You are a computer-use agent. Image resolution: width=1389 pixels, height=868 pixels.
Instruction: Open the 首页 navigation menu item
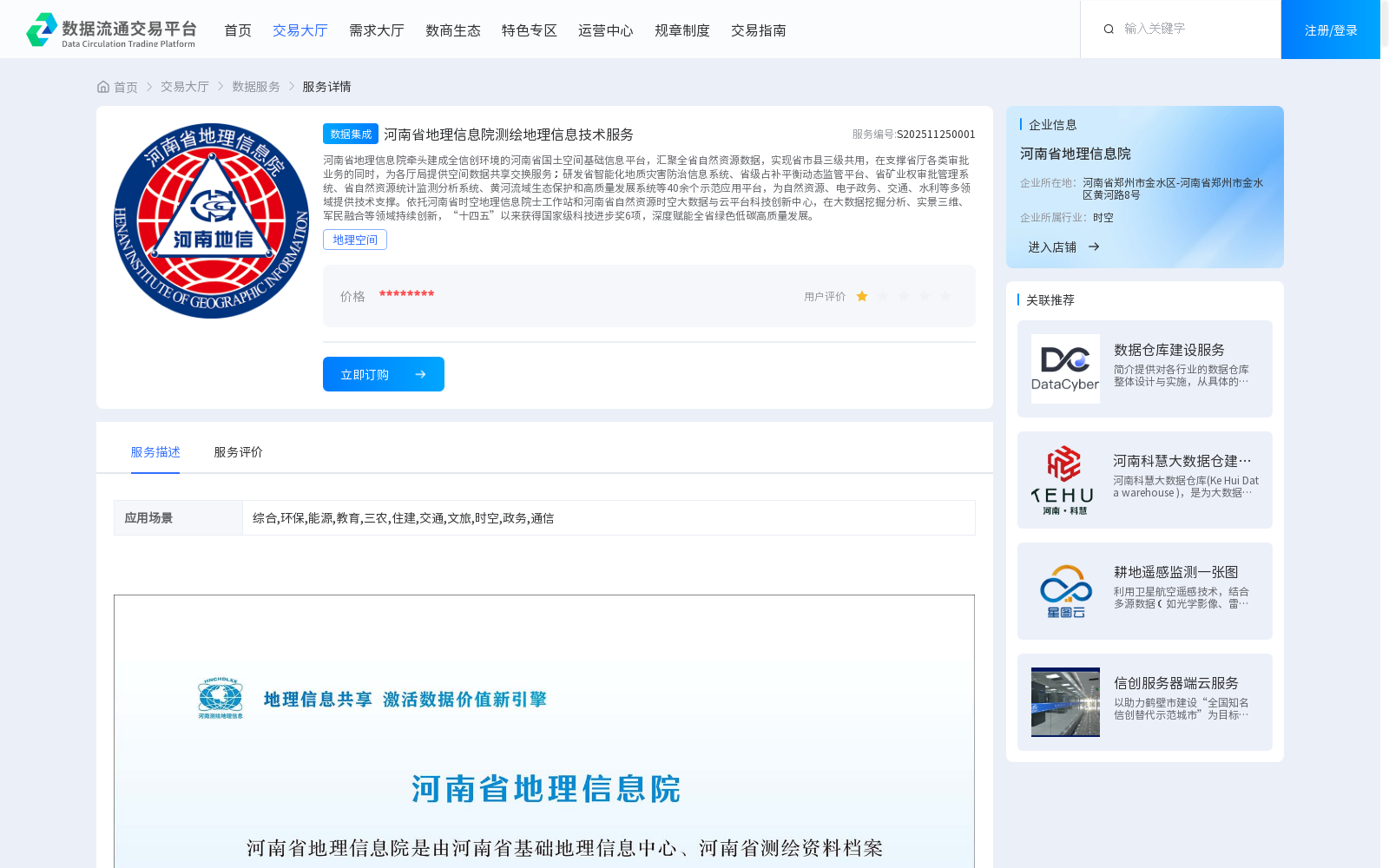click(x=238, y=30)
